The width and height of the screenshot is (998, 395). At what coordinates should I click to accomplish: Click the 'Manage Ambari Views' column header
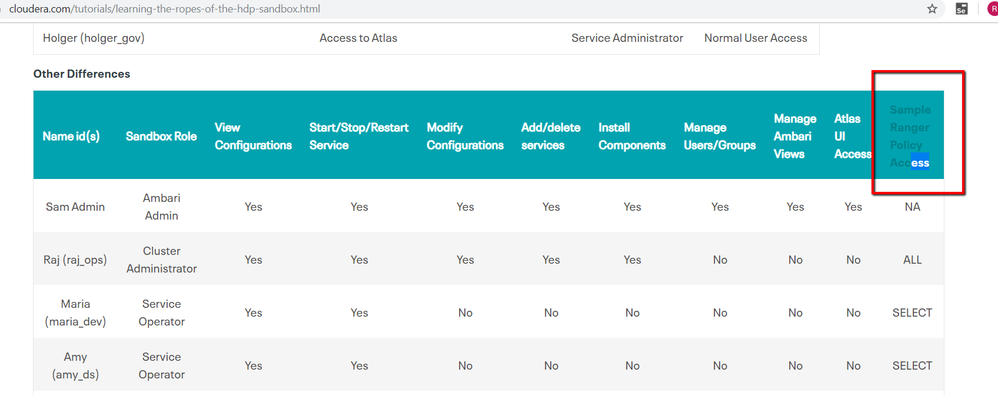(795, 136)
